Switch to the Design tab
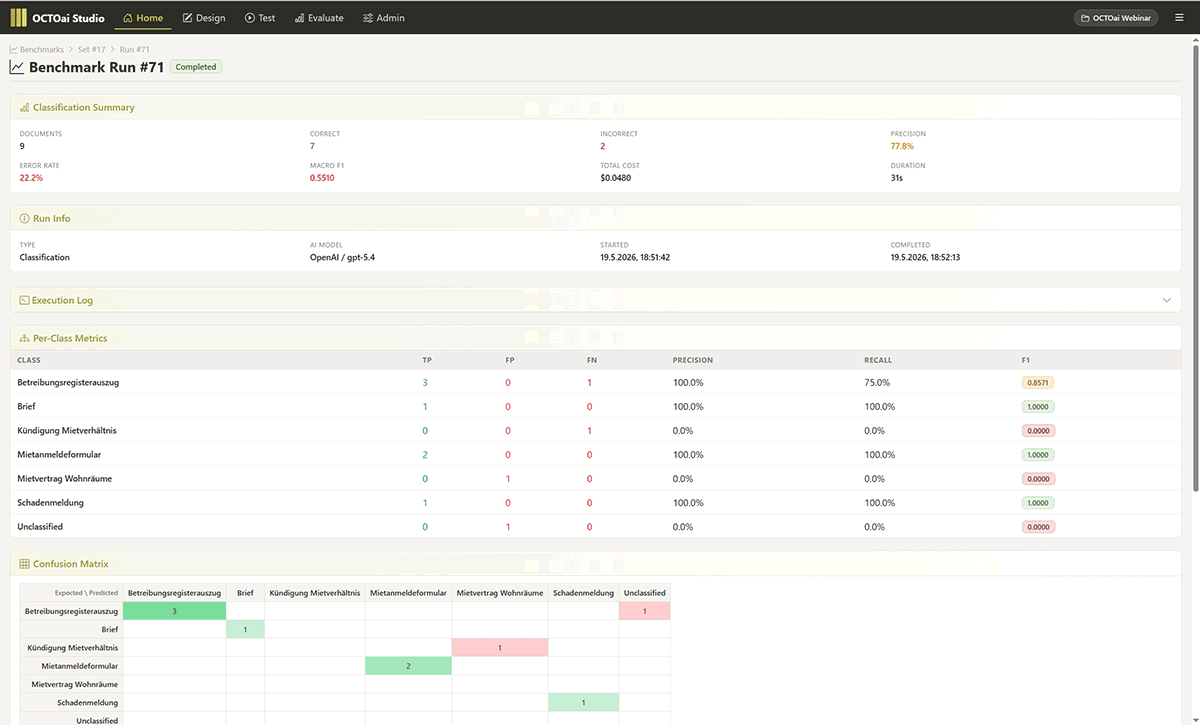This screenshot has width=1200, height=725. tap(204, 18)
